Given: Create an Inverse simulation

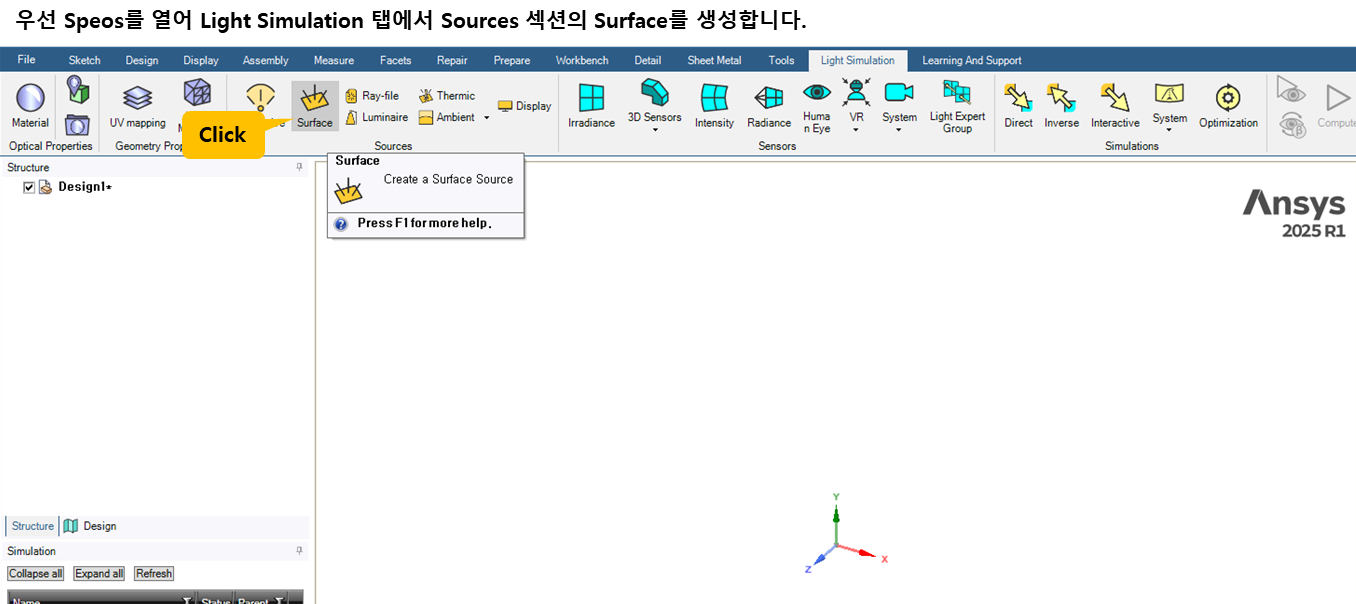Looking at the screenshot, I should pos(1061,106).
